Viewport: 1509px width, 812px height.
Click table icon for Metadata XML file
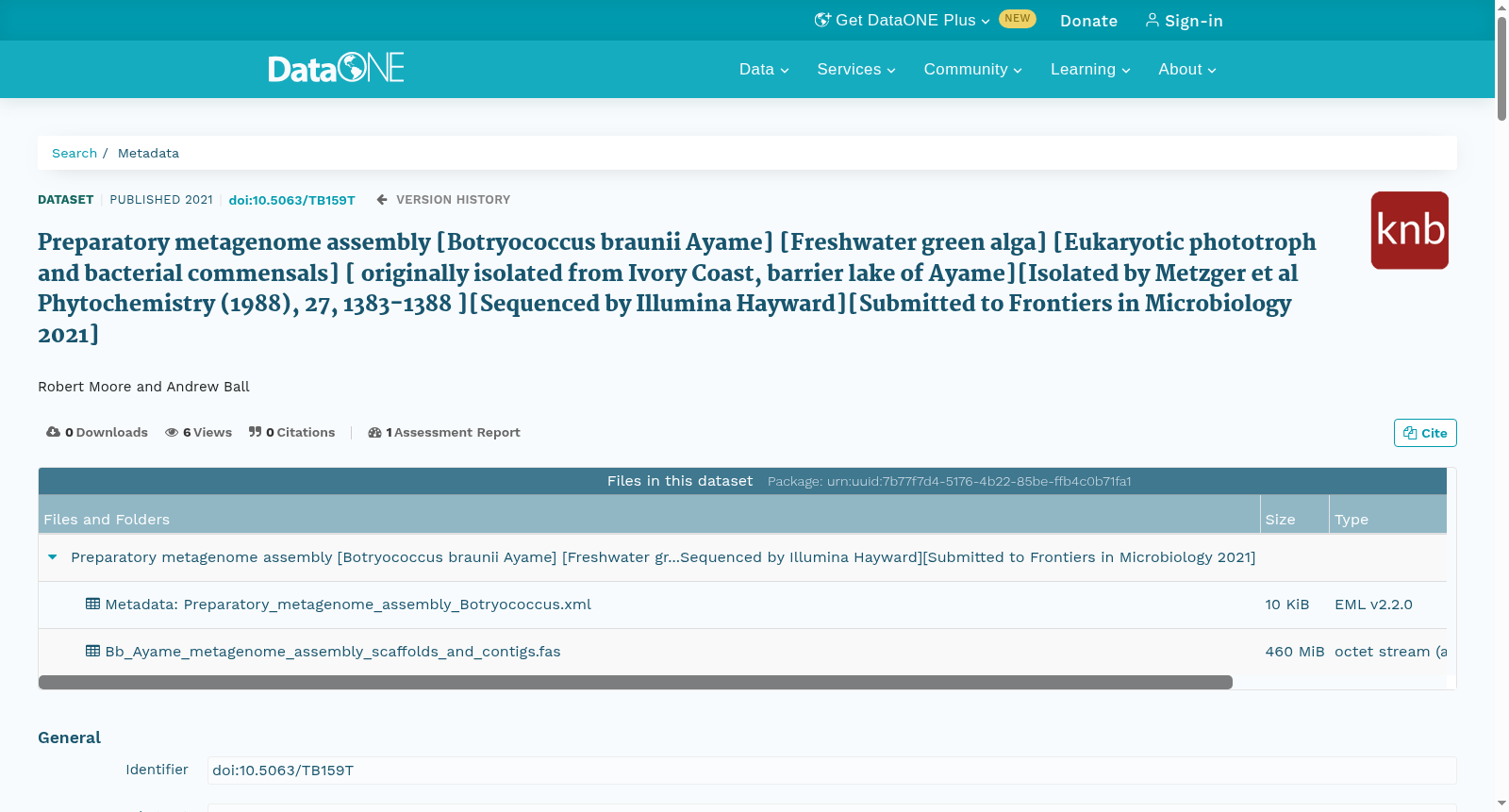(92, 604)
